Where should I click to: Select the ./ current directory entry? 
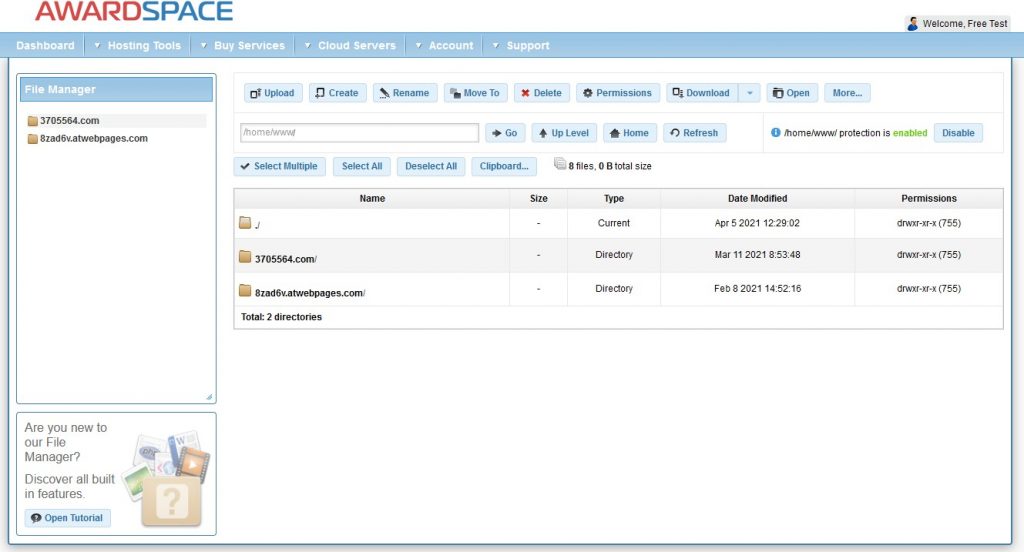pos(257,225)
